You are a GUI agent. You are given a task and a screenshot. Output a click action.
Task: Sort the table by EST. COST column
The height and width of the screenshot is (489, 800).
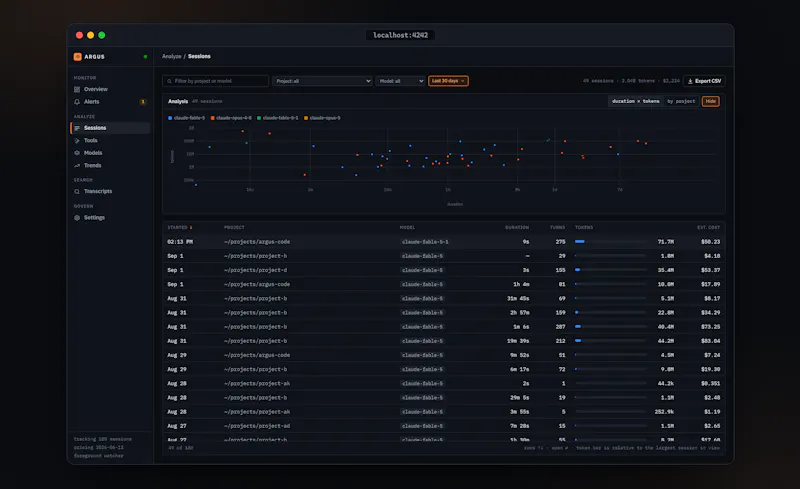click(709, 228)
